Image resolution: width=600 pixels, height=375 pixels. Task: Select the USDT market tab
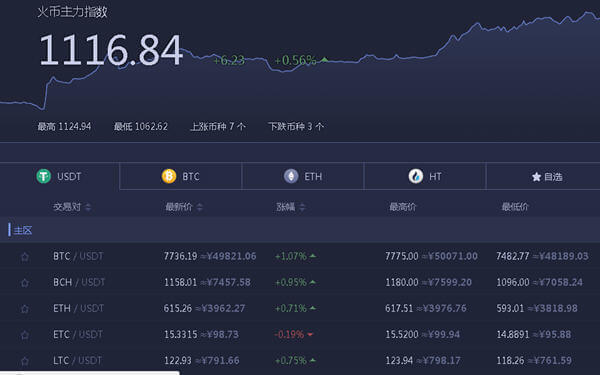coord(59,176)
